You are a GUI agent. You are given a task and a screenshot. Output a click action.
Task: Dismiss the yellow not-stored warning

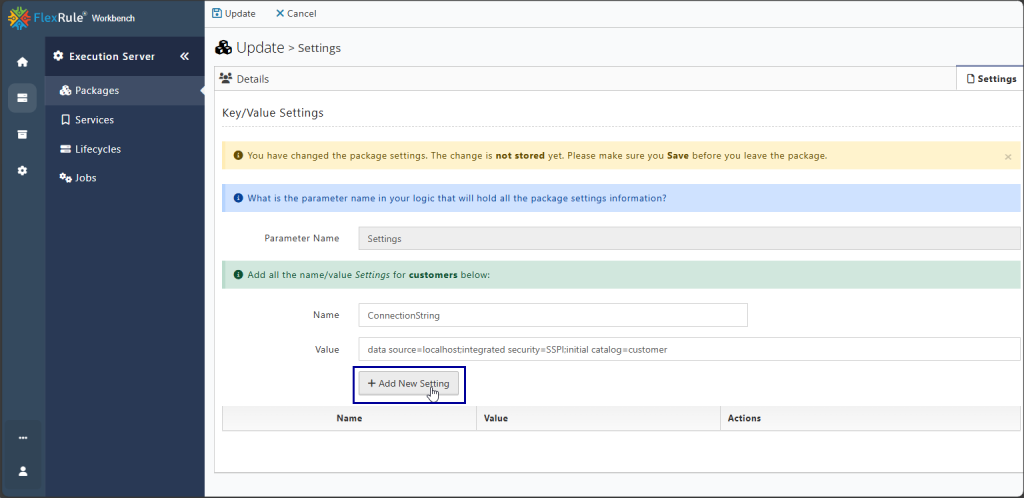(1008, 157)
